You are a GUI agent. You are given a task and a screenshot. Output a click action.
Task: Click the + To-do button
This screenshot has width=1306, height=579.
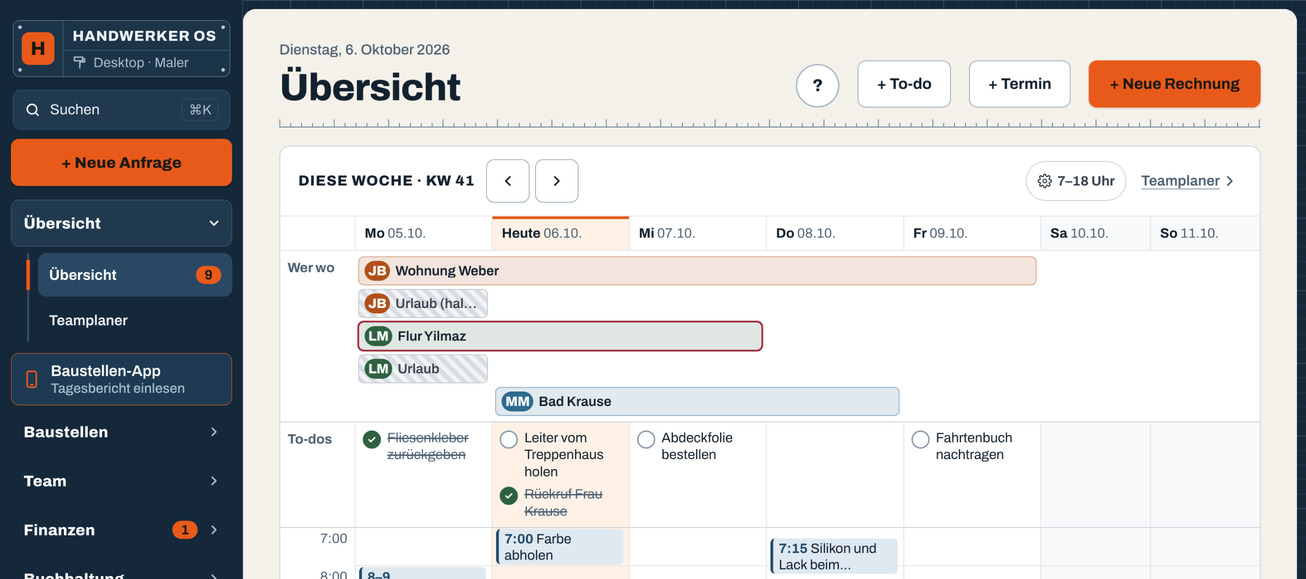pos(904,84)
